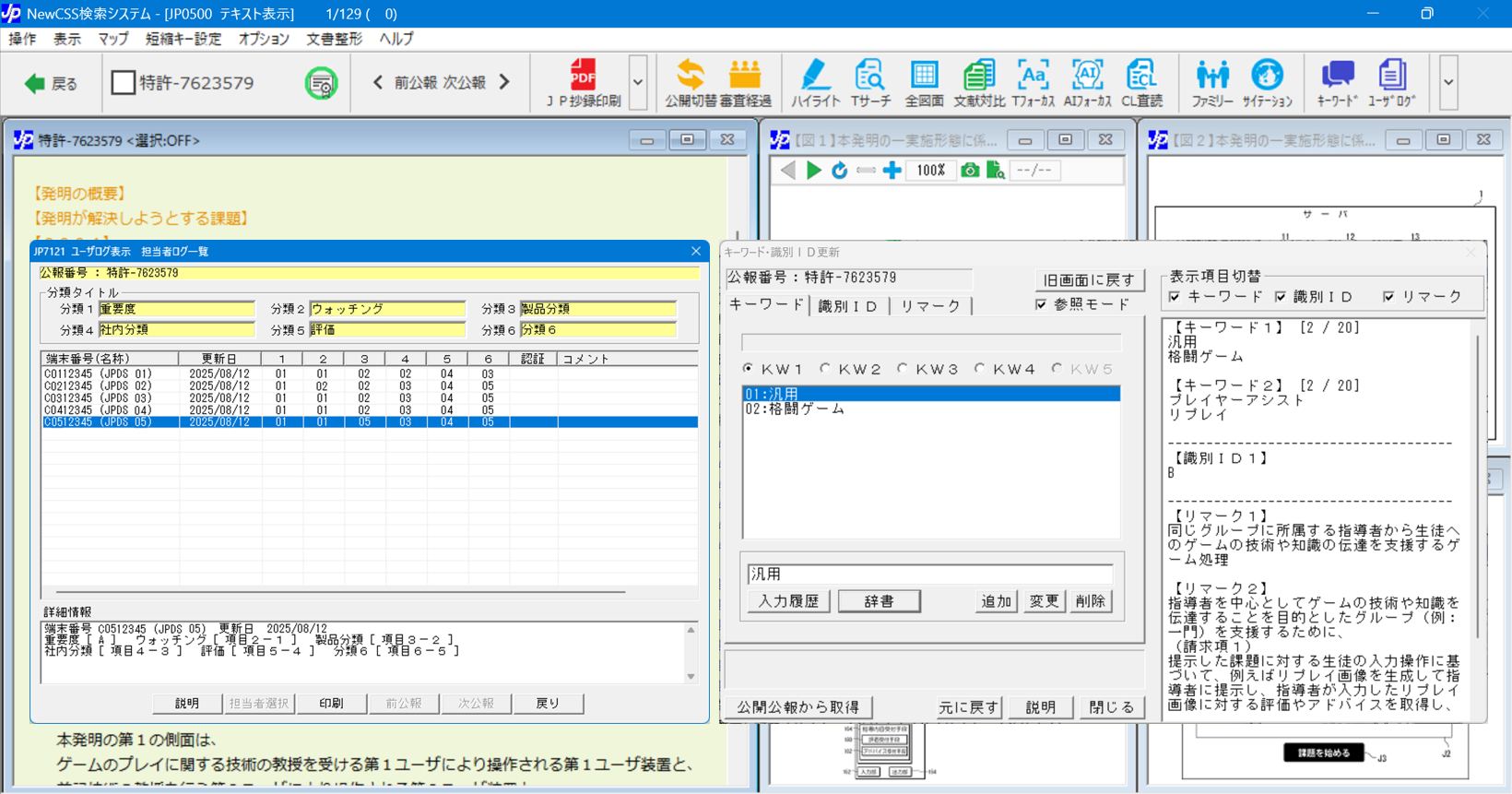Zoom in with blue plus icon
Screen dimensions: 1512x794
click(892, 171)
